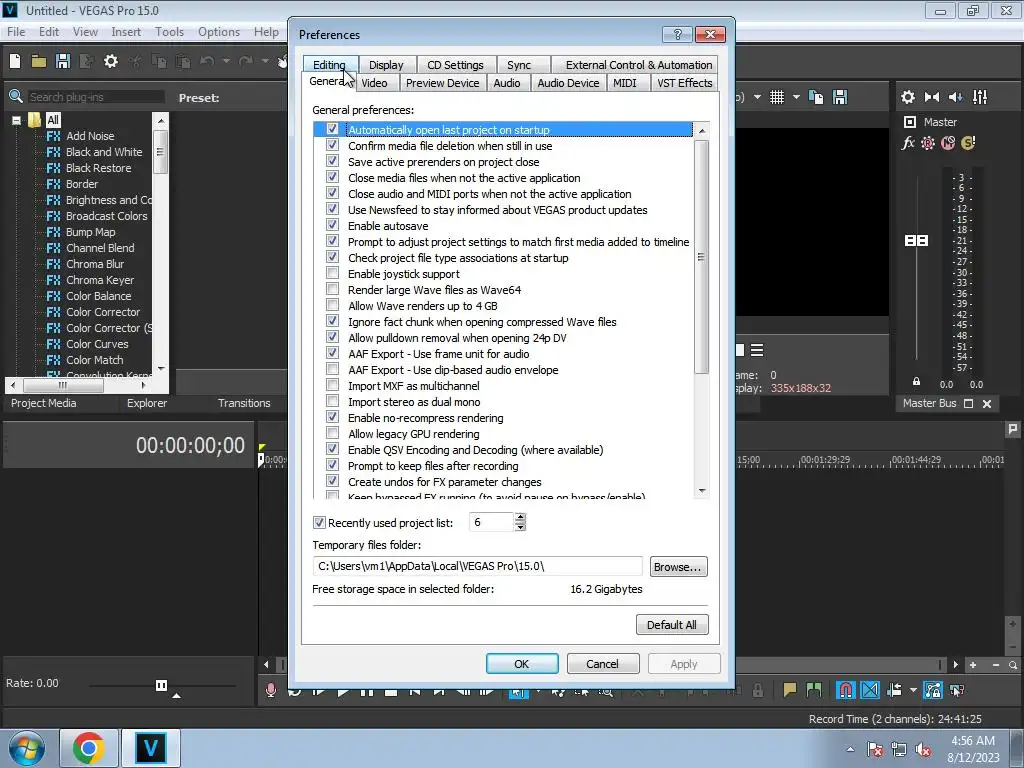Open the Auto Ripple mode dropdown
Screen dimensions: 1024x768
pos(913,690)
